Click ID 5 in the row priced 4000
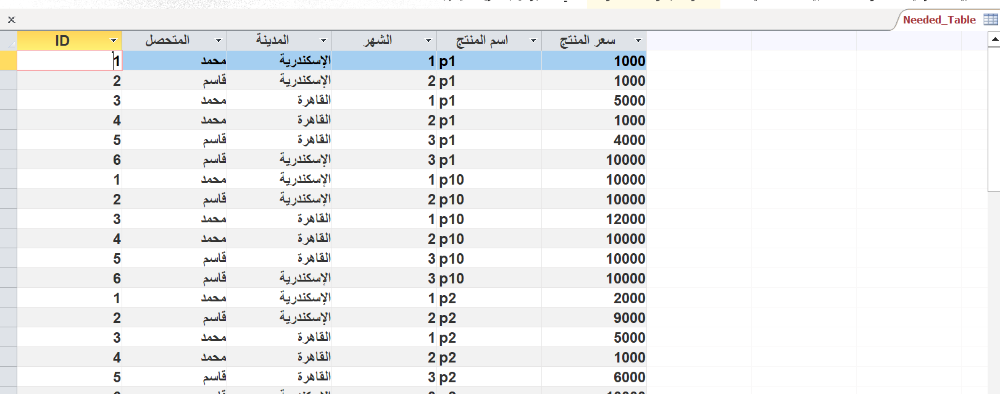 pos(117,140)
